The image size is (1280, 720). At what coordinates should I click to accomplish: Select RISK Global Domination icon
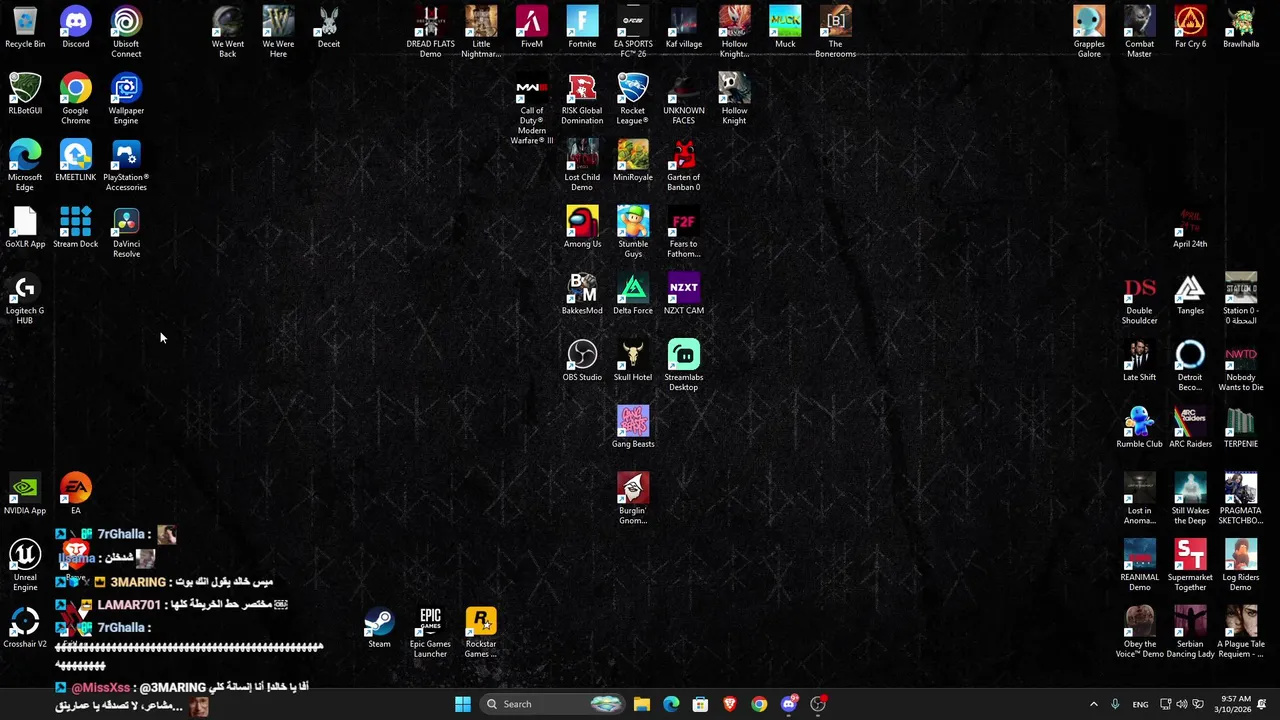(x=582, y=99)
